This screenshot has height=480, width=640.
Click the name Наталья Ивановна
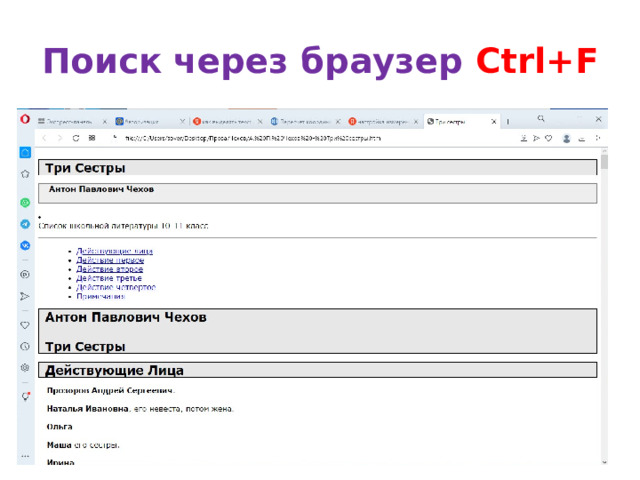87,409
